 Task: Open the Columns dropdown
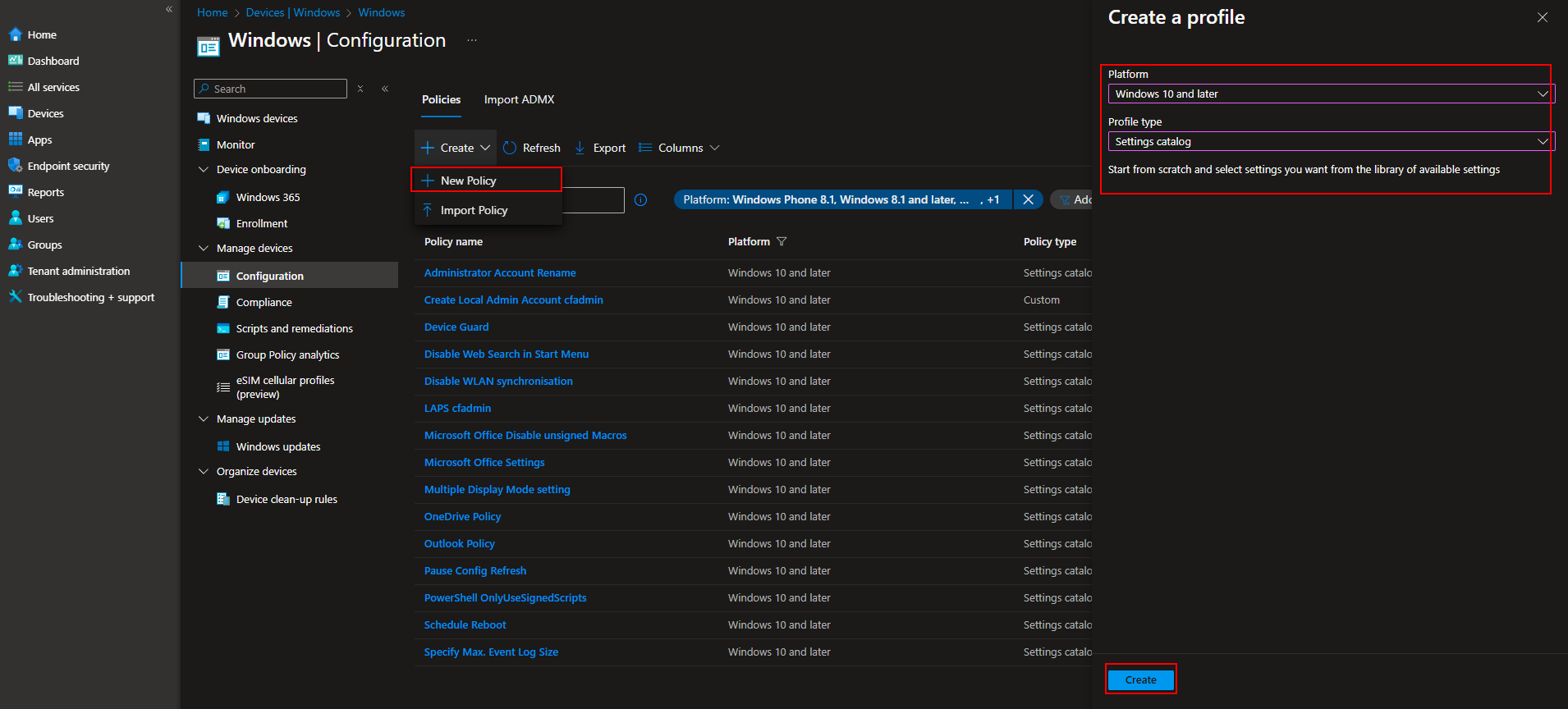(x=679, y=148)
